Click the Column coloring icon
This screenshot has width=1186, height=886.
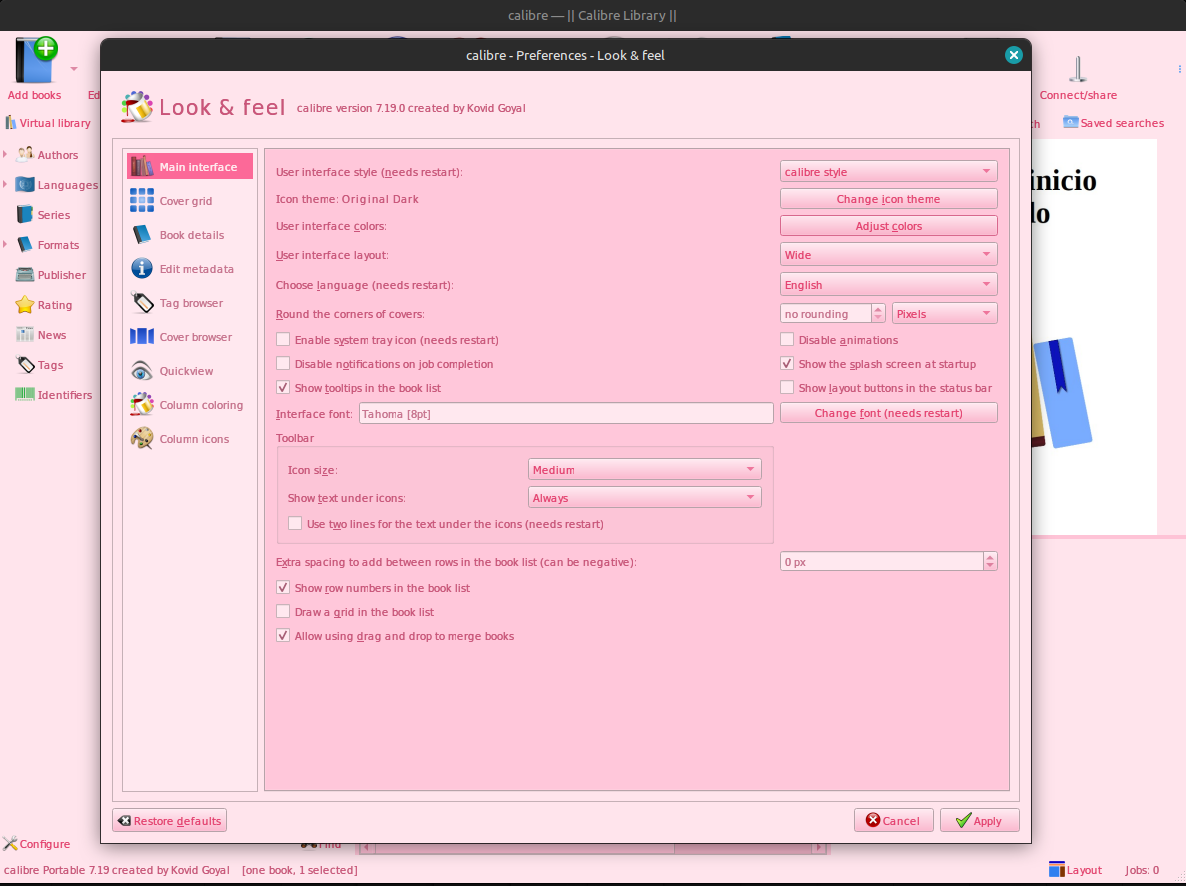141,405
